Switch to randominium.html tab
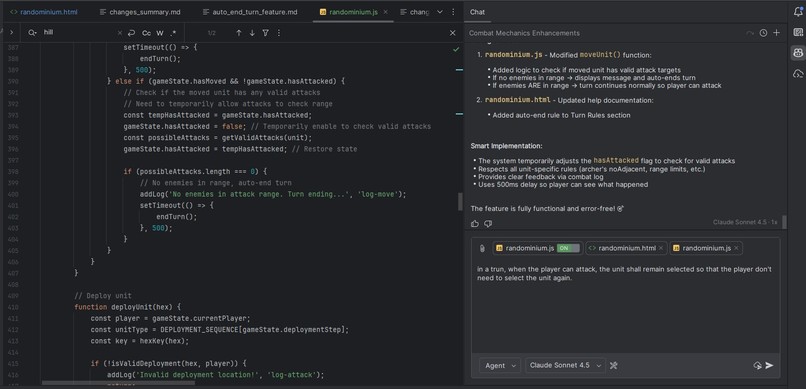The image size is (806, 389). pos(44,12)
